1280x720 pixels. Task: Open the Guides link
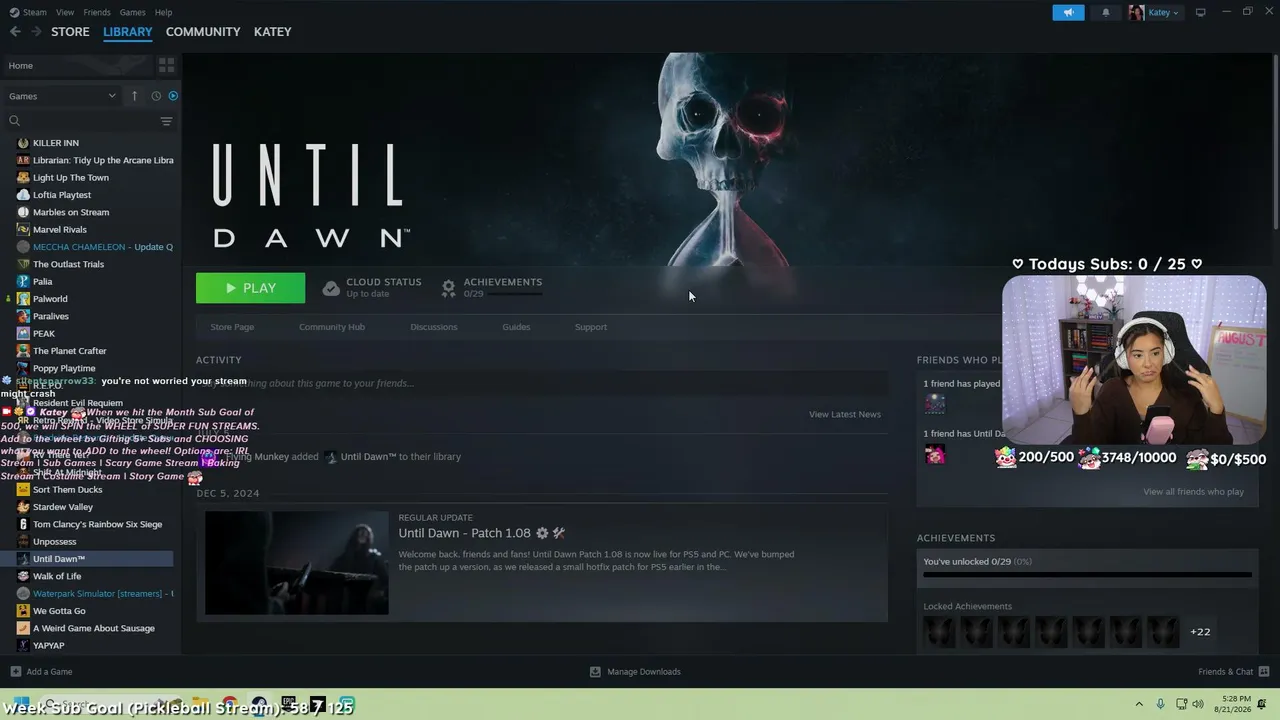click(516, 327)
